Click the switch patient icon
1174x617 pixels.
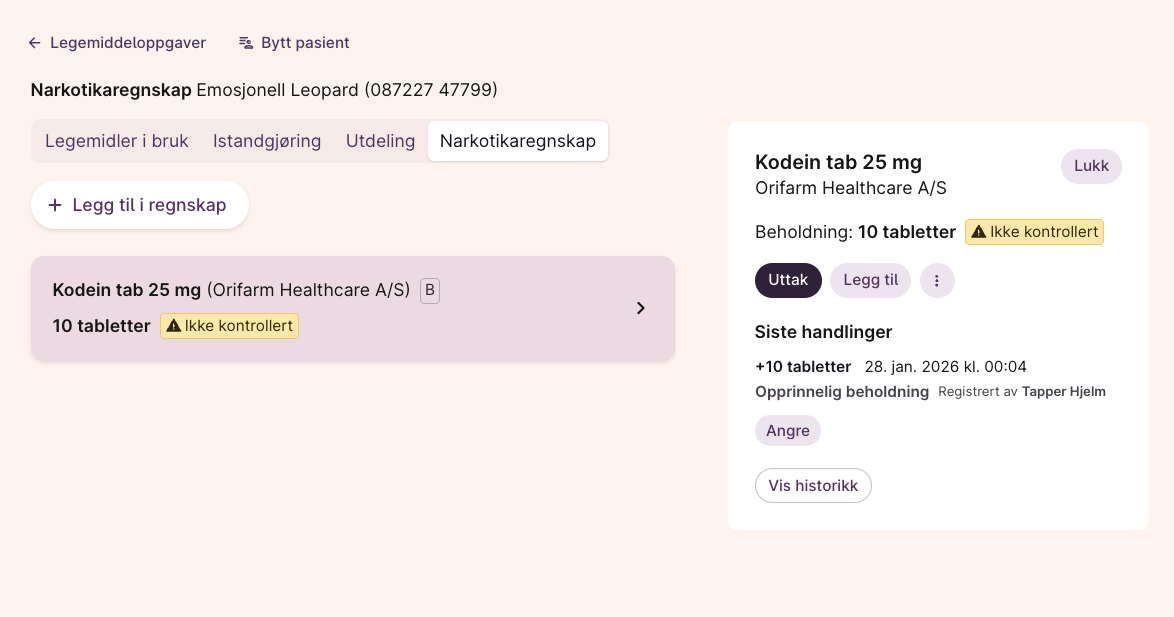(246, 43)
